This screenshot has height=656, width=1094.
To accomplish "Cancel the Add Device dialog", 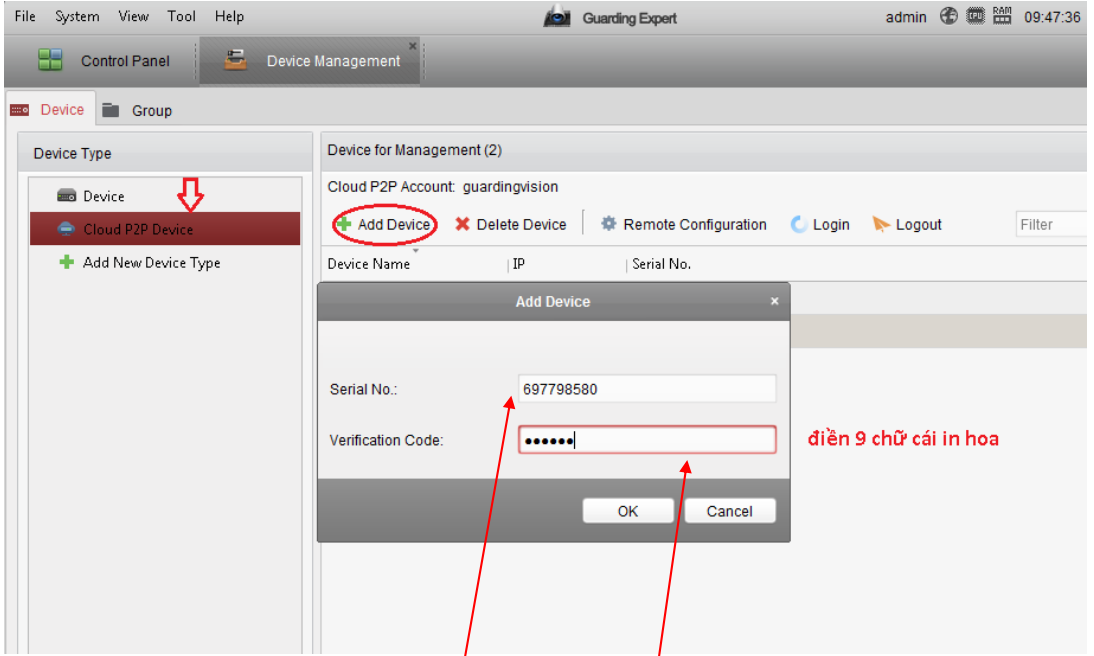I will (730, 511).
